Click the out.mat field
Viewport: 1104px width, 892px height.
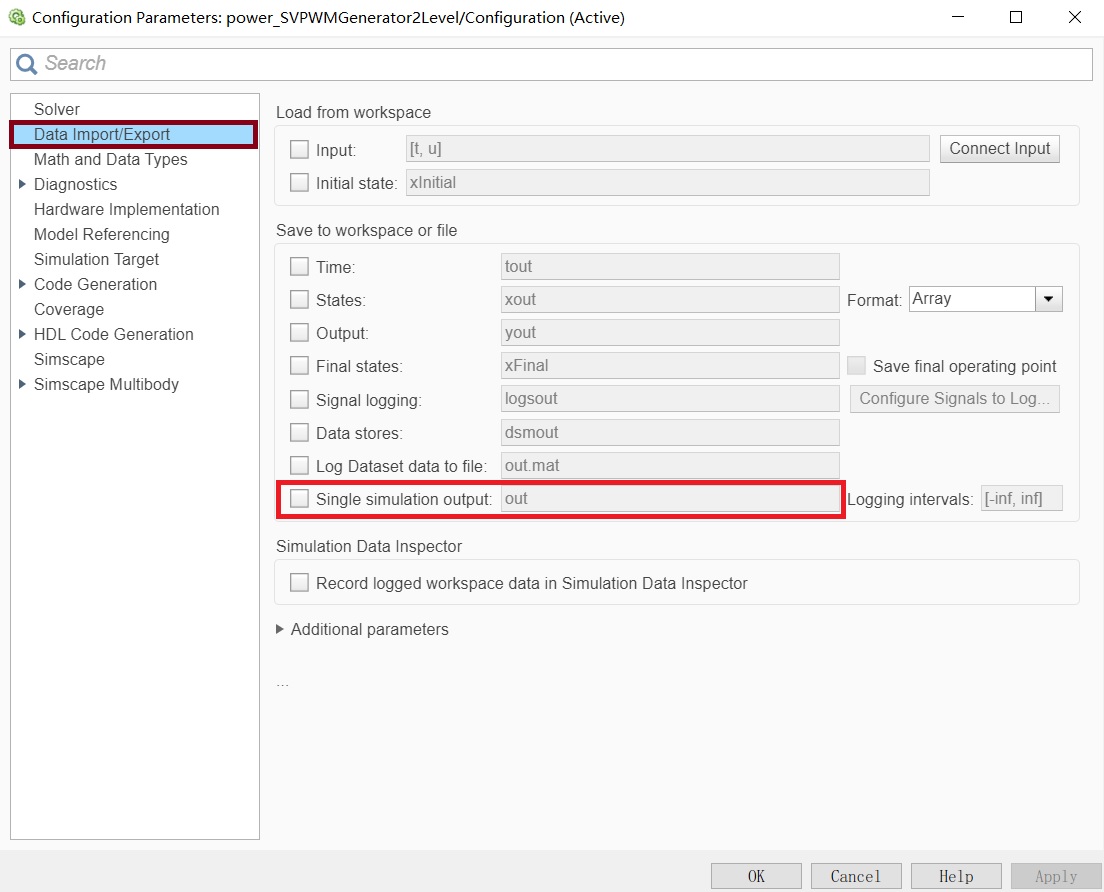(670, 465)
